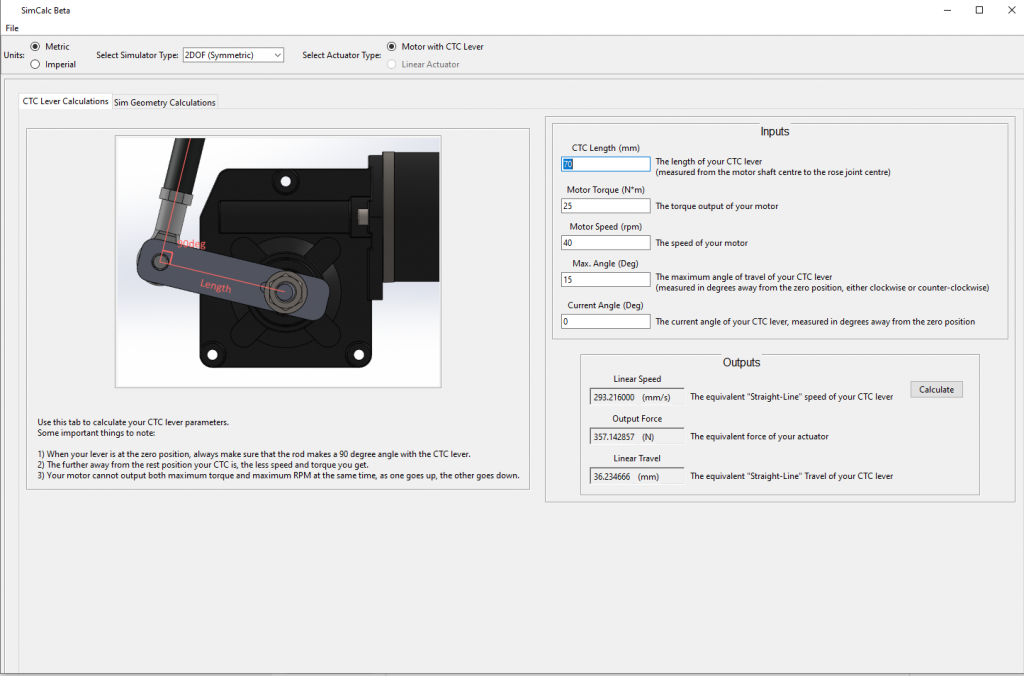Image resolution: width=1024 pixels, height=676 pixels.
Task: Click the Motor Speed input field
Action: coord(605,242)
